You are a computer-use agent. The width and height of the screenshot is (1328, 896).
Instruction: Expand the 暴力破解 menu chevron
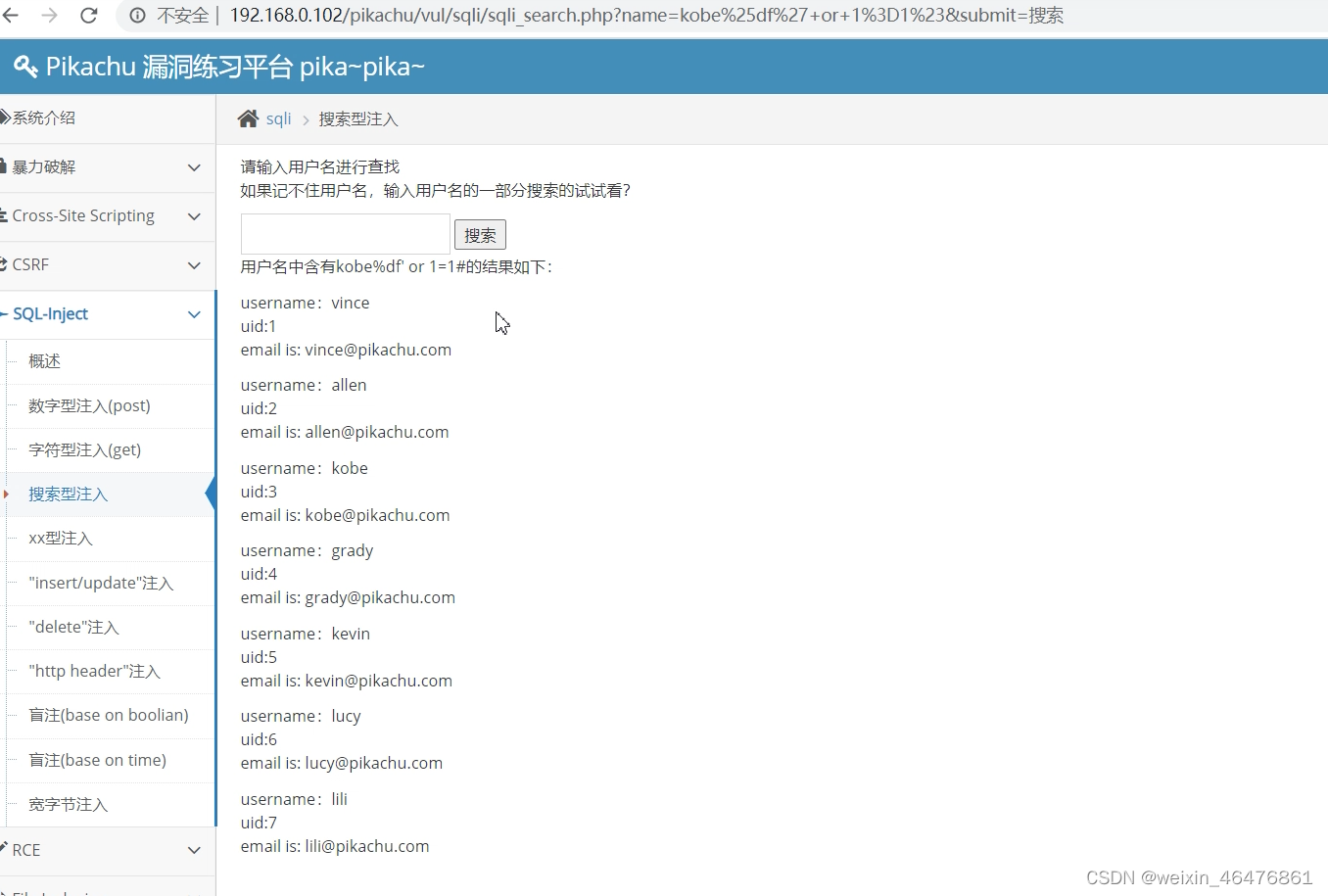pos(194,167)
